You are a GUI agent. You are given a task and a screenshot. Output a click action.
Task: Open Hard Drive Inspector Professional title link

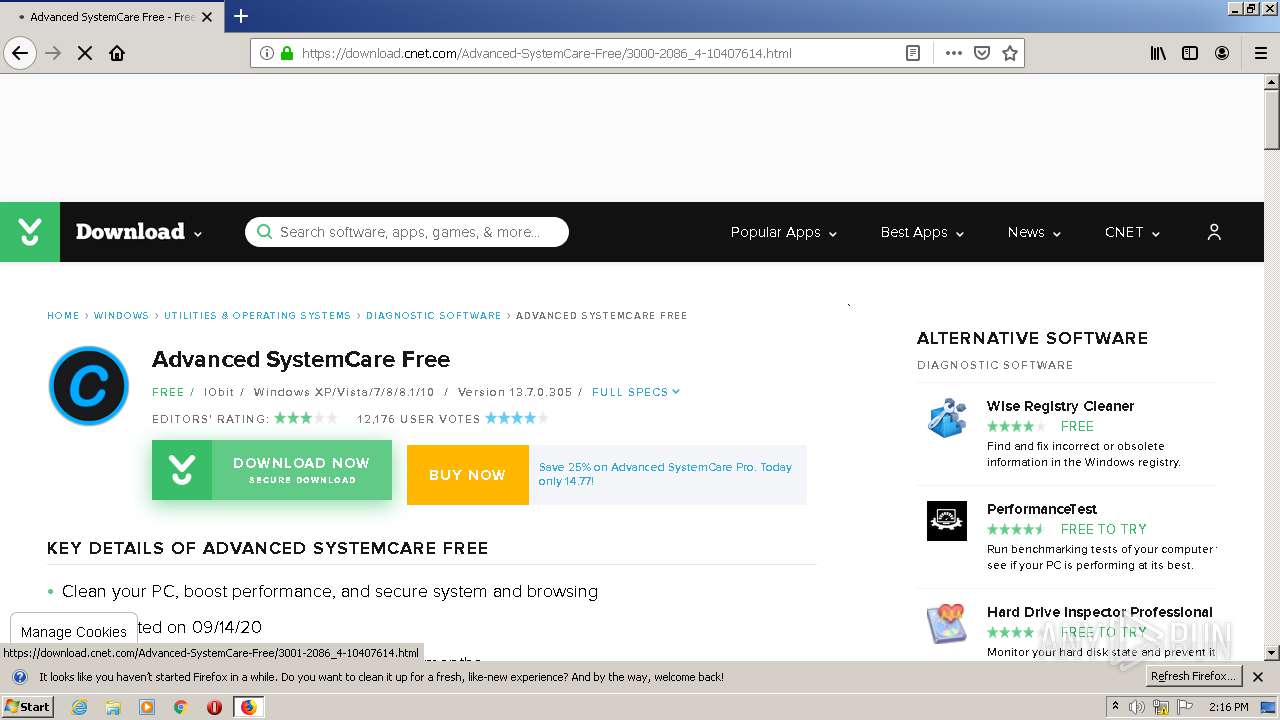tap(1100, 612)
